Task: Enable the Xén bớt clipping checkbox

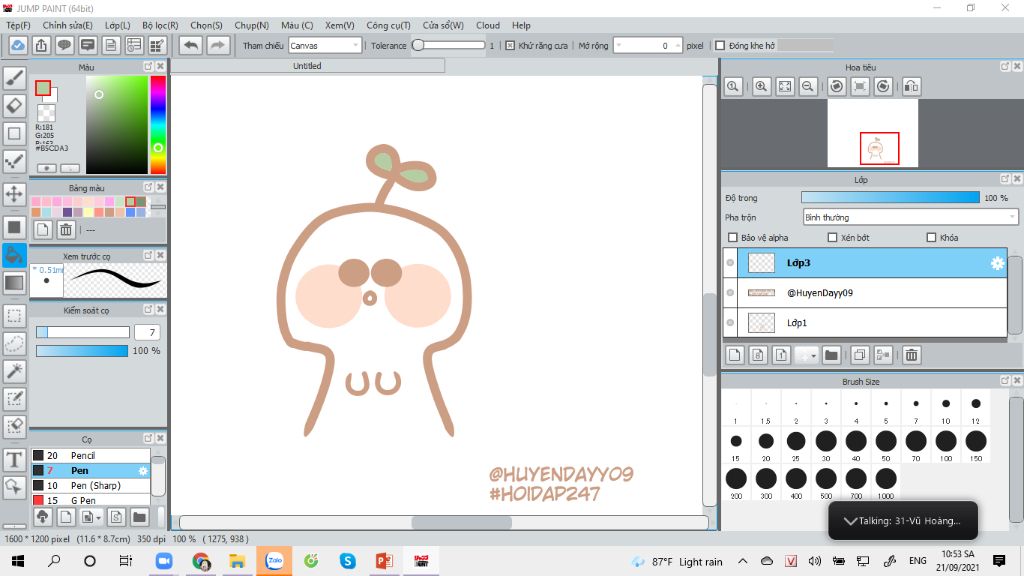Action: 833,238
